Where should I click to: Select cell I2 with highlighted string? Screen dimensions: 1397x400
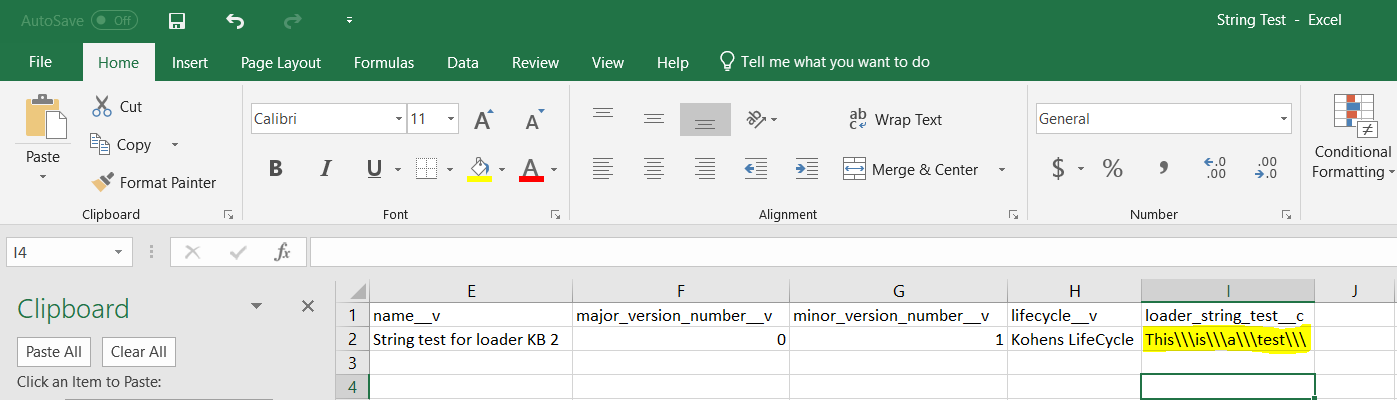tap(1227, 339)
